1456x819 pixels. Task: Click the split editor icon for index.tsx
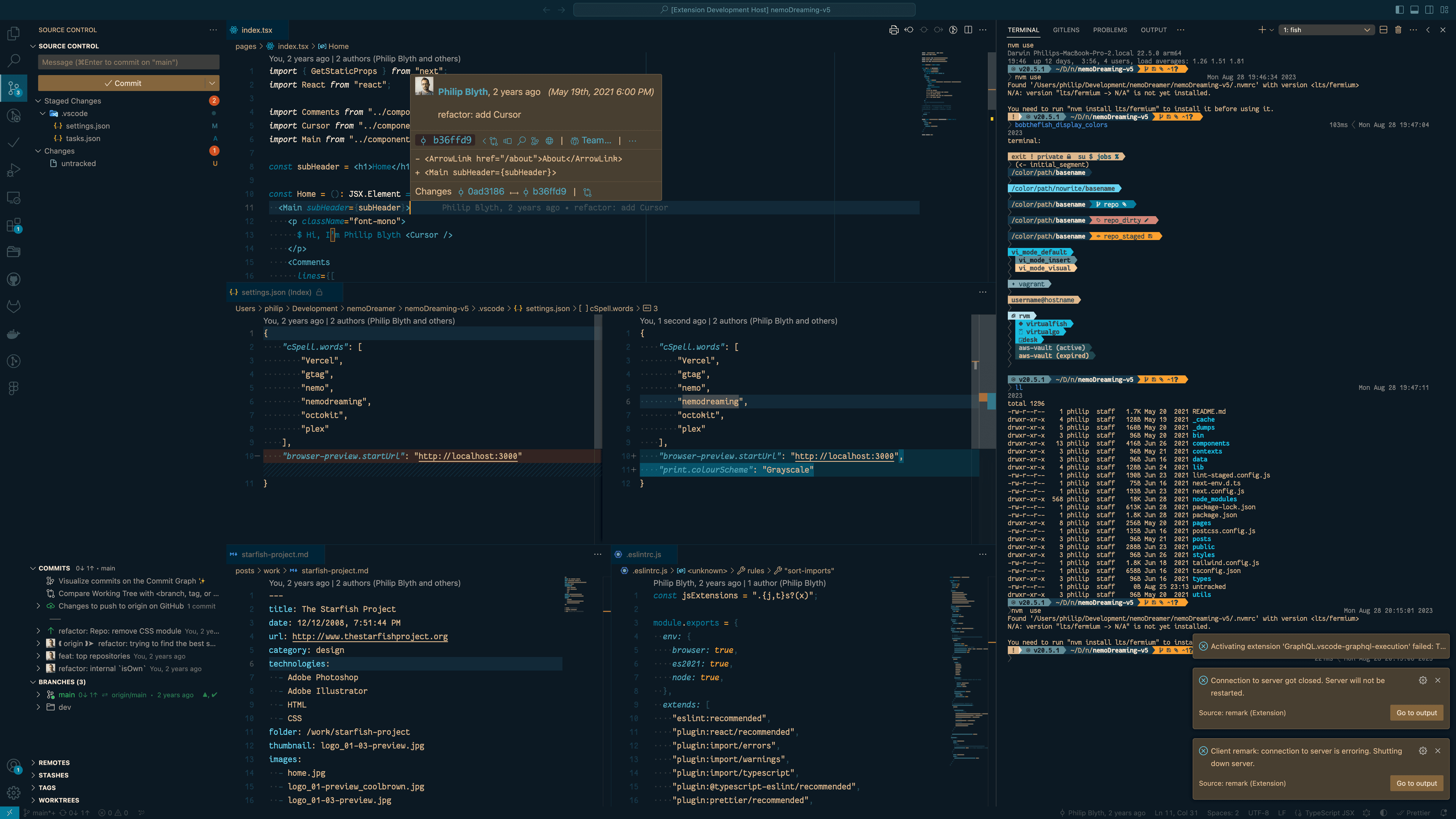968,30
